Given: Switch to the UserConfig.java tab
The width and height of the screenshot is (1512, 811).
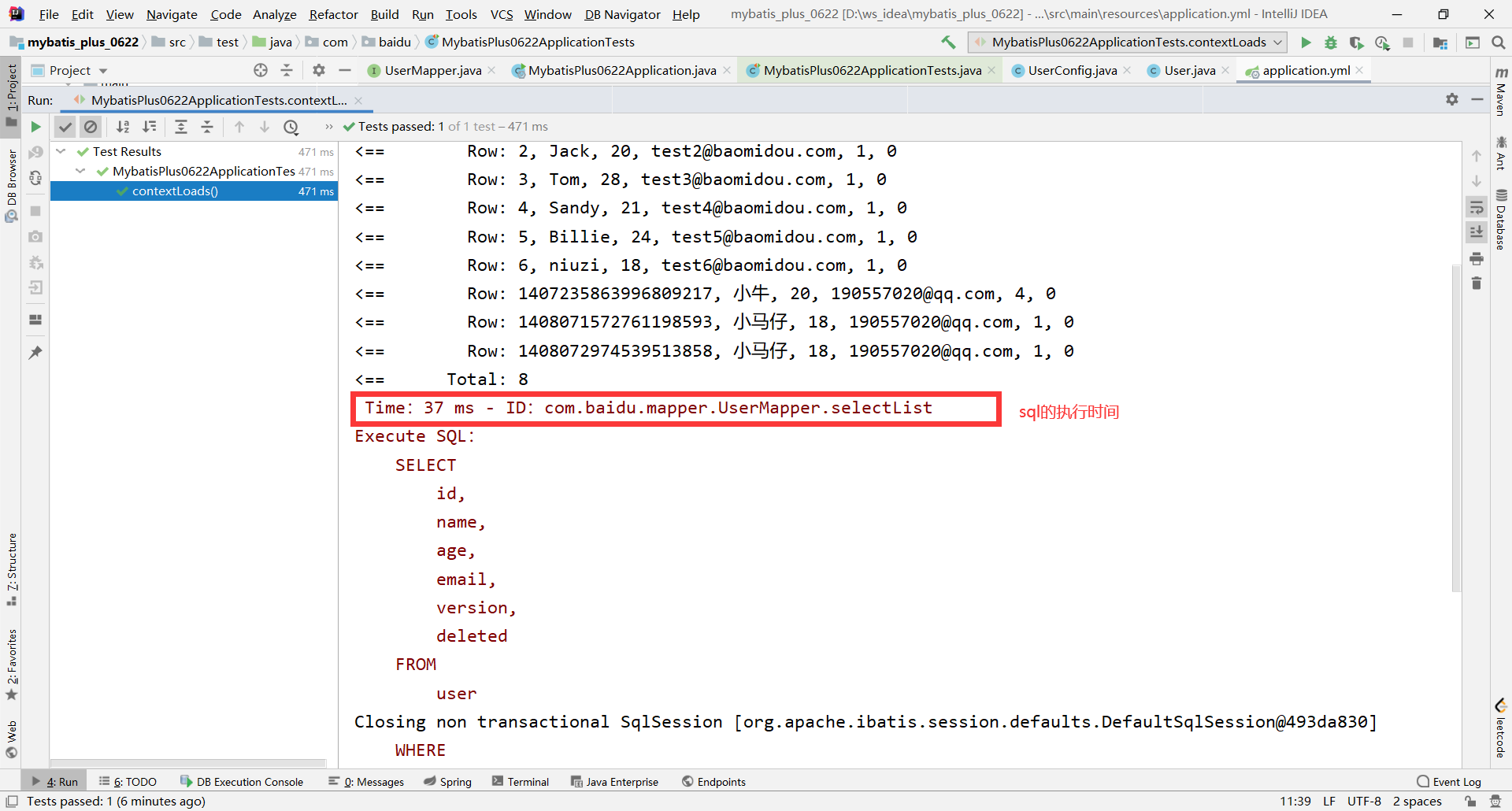Looking at the screenshot, I should (x=1072, y=71).
